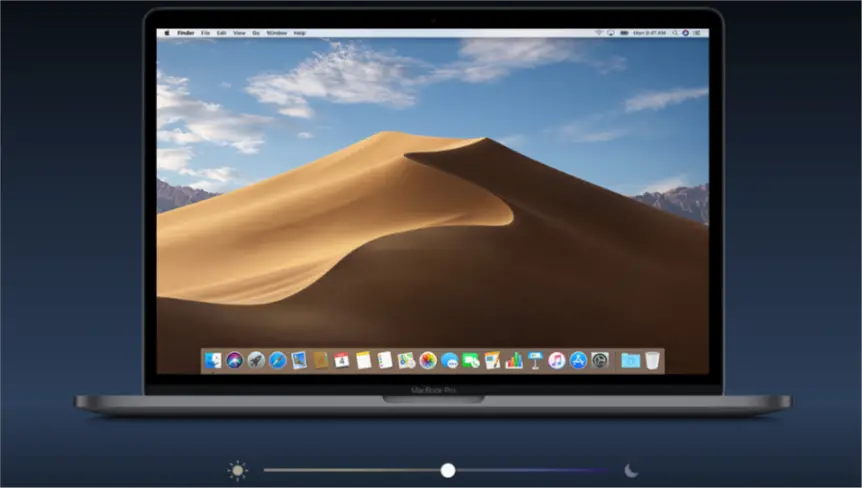Click the Siri menu bar icon
862x488 pixels.
tap(686, 33)
